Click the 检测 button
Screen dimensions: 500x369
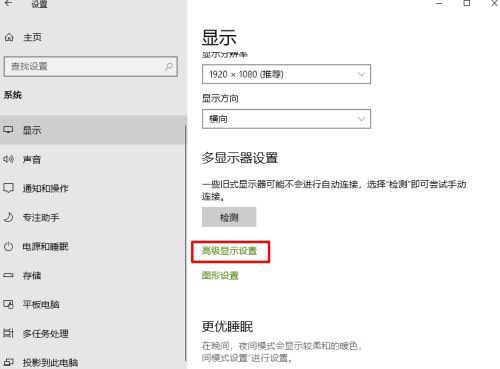229,217
